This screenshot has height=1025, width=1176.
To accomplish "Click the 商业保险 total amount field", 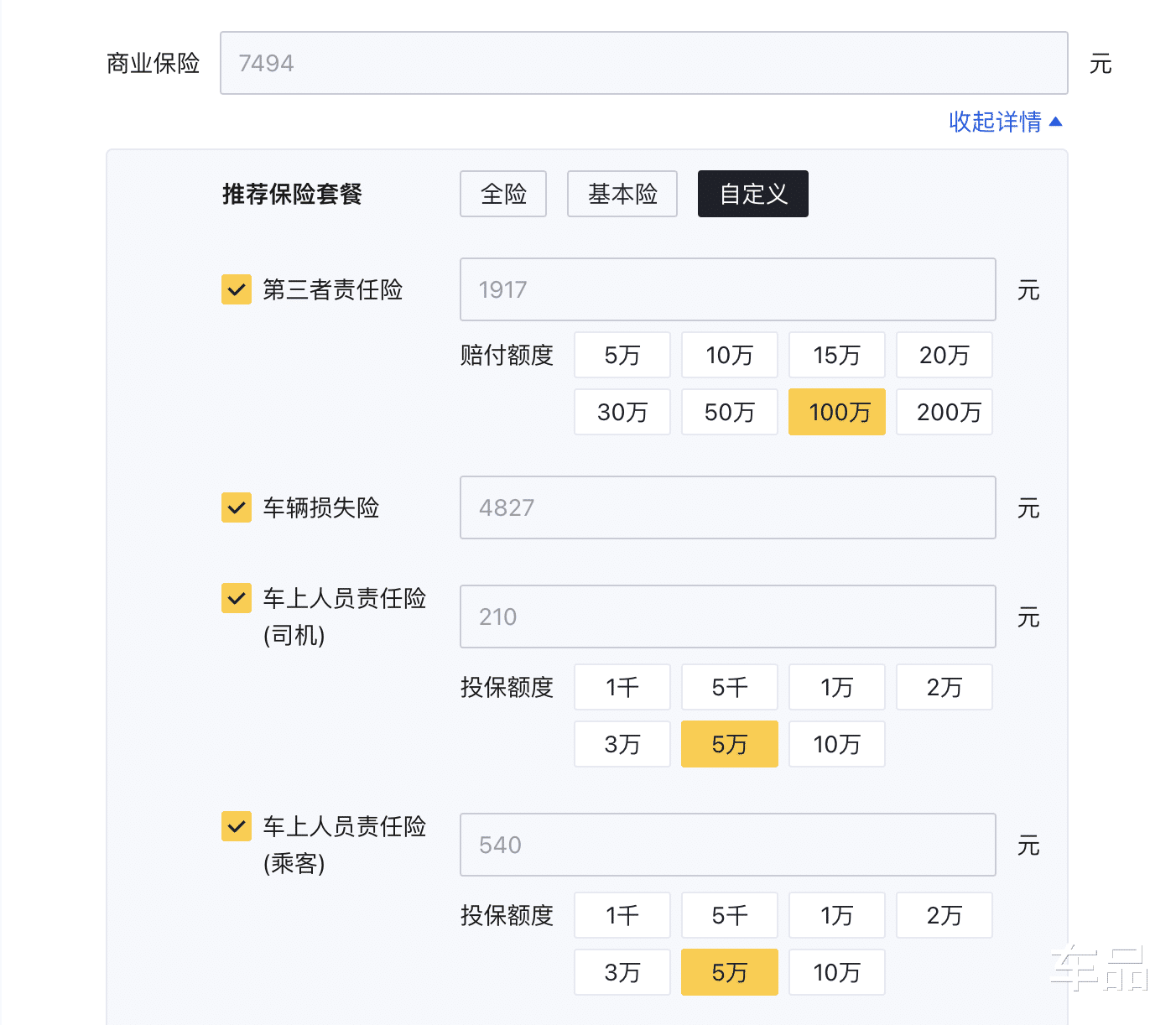I will pyautogui.click(x=643, y=63).
